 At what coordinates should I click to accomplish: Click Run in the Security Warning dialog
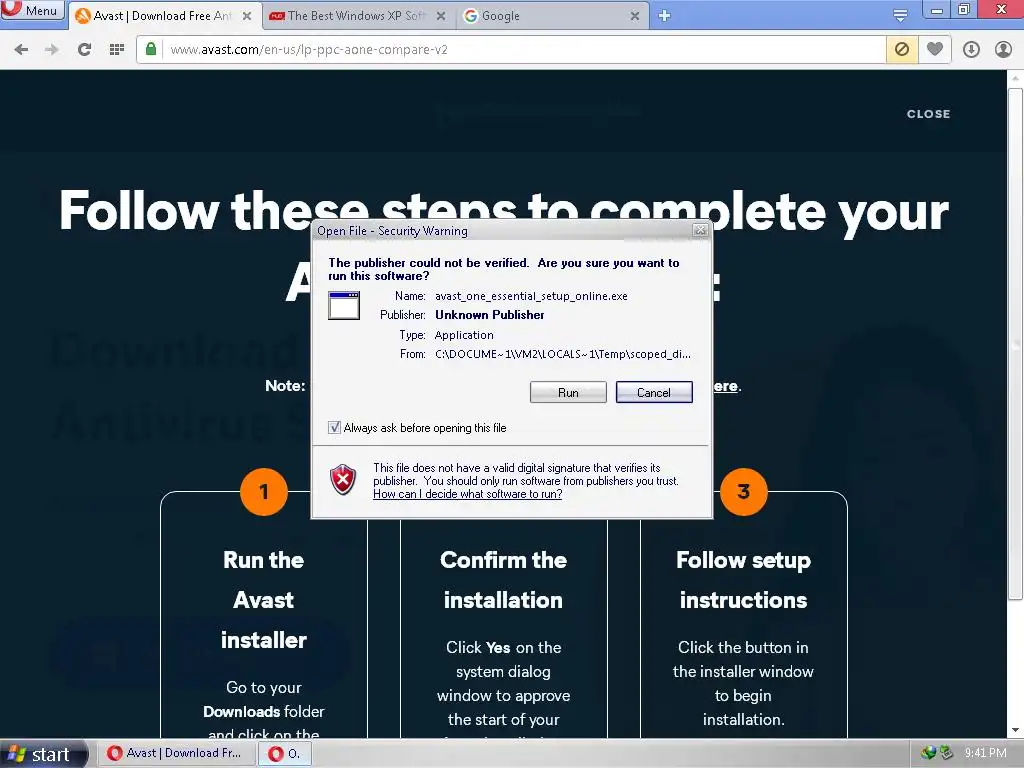tap(568, 392)
